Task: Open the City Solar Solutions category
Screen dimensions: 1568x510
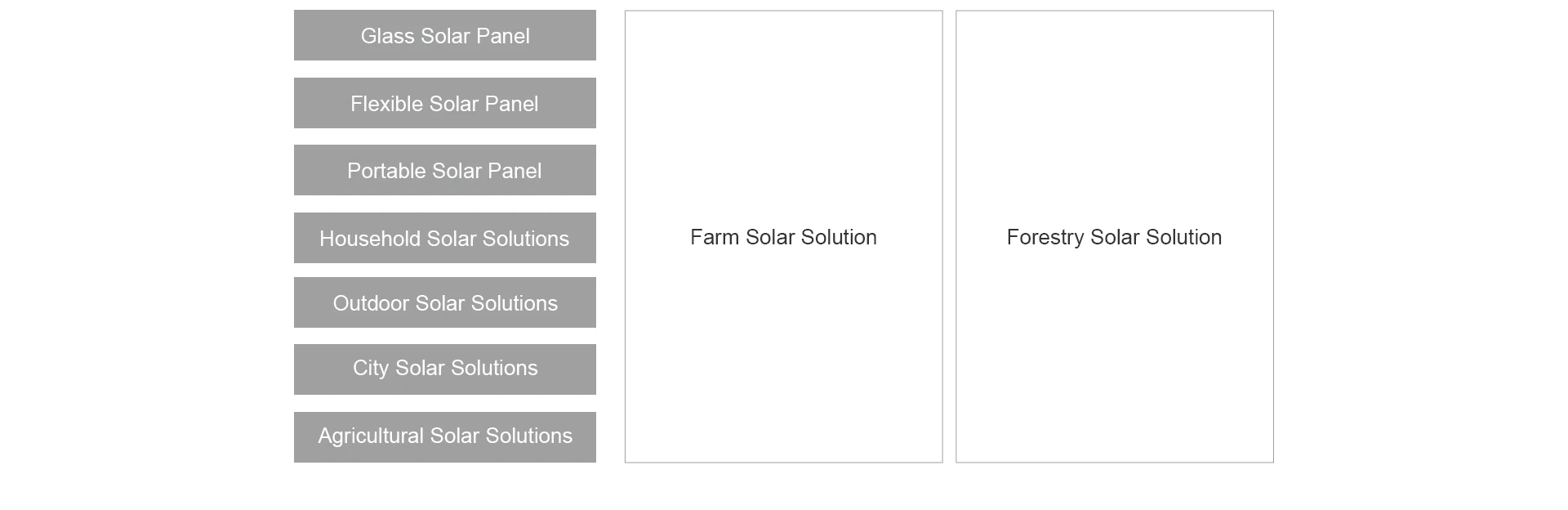Action: pyautogui.click(x=444, y=369)
